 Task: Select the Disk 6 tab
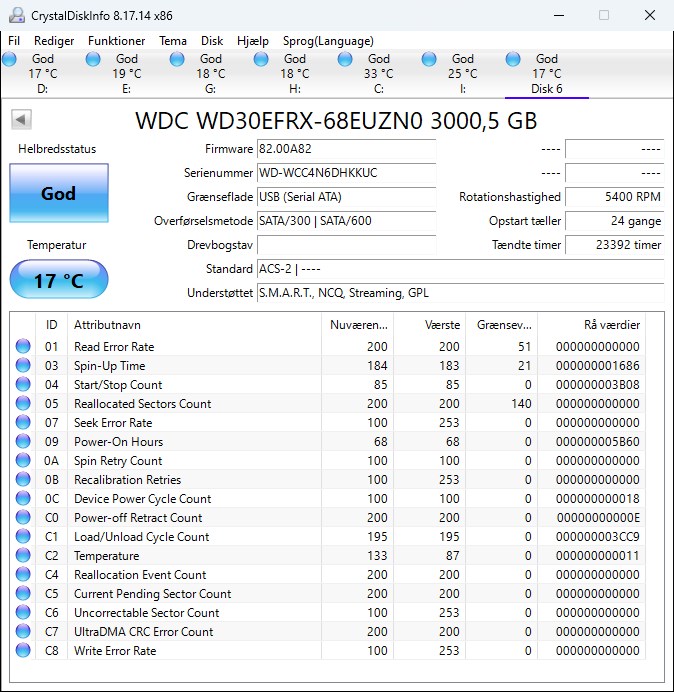(x=546, y=74)
